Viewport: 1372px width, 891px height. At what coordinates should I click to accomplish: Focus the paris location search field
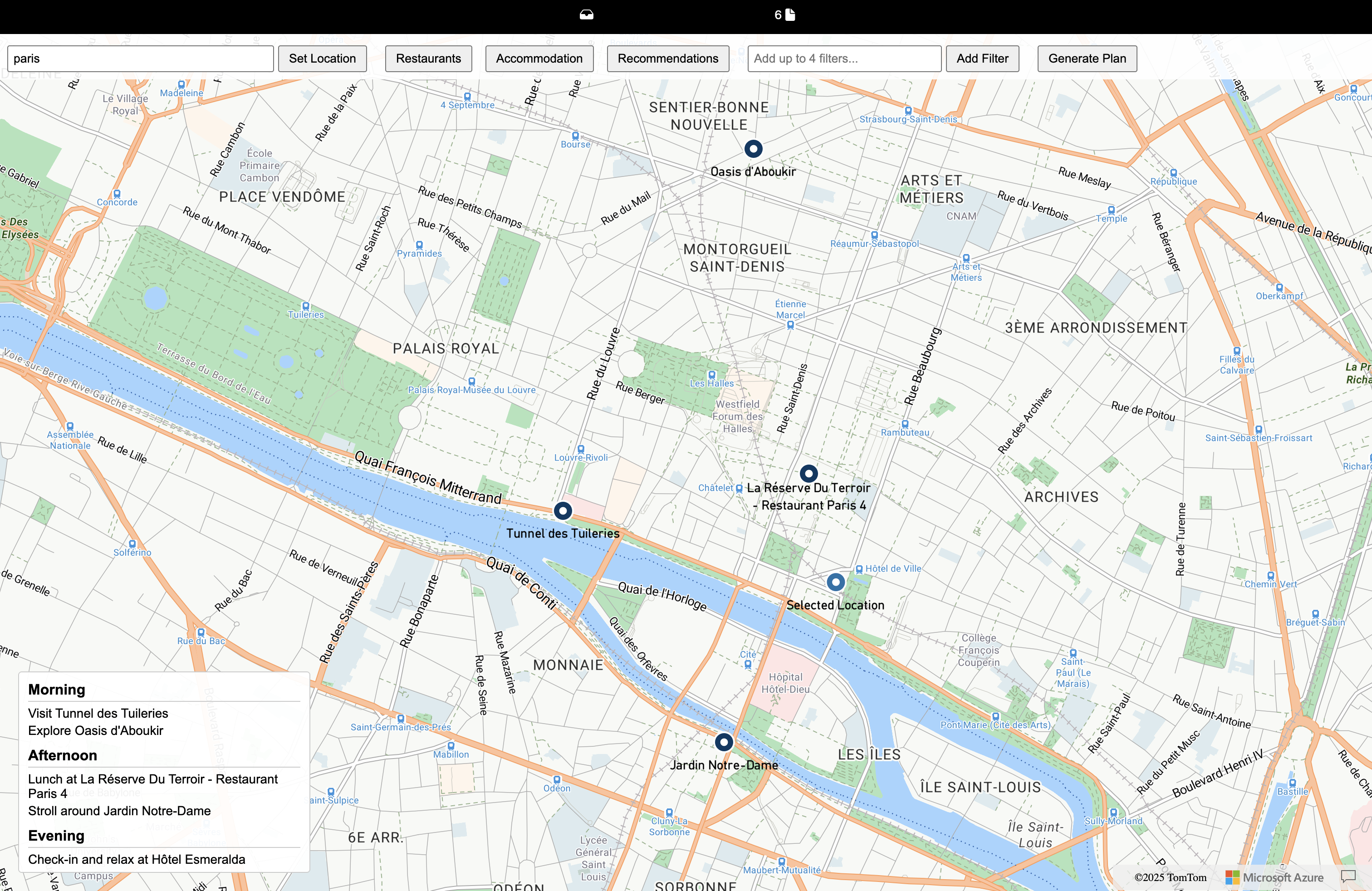click(x=140, y=59)
